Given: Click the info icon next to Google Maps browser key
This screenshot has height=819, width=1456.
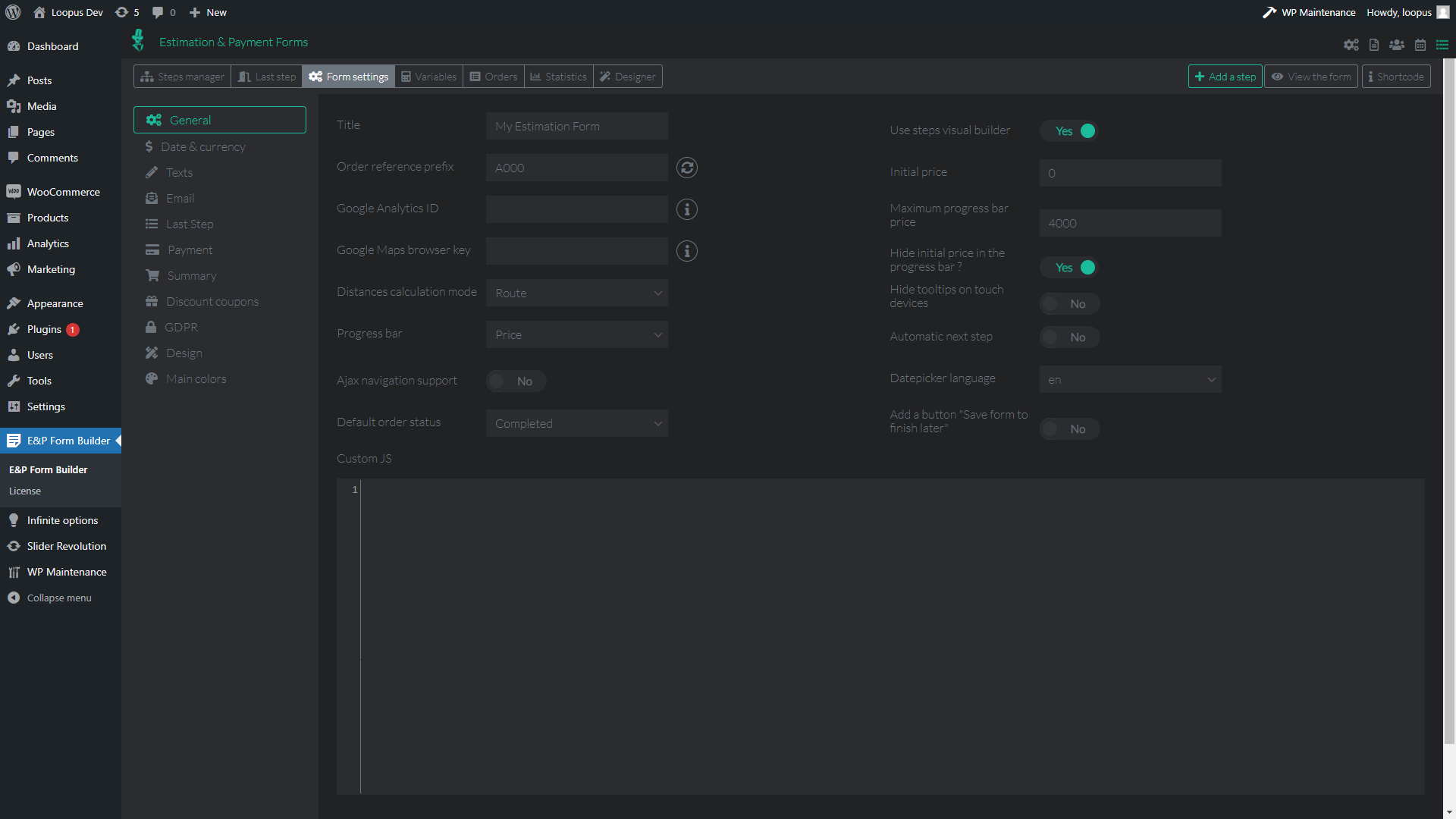Looking at the screenshot, I should coord(687,251).
